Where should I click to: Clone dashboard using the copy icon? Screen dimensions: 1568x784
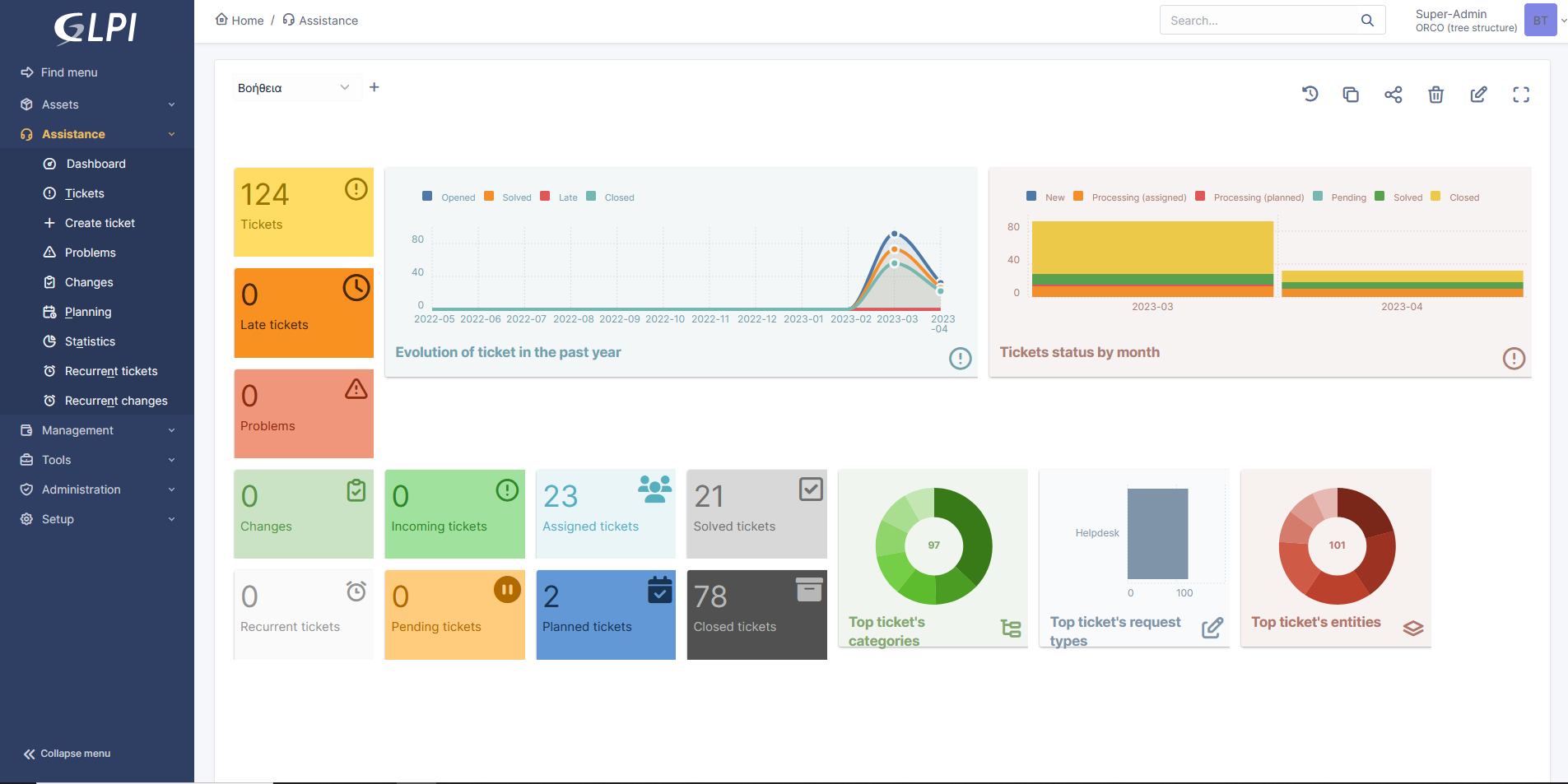(x=1351, y=95)
